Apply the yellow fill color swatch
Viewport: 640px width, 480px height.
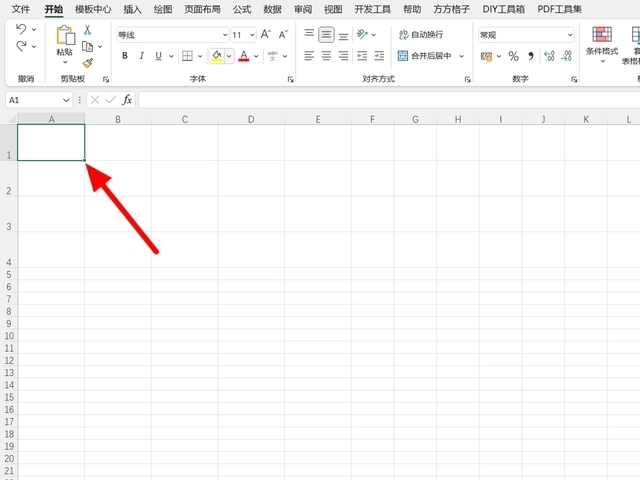216,56
